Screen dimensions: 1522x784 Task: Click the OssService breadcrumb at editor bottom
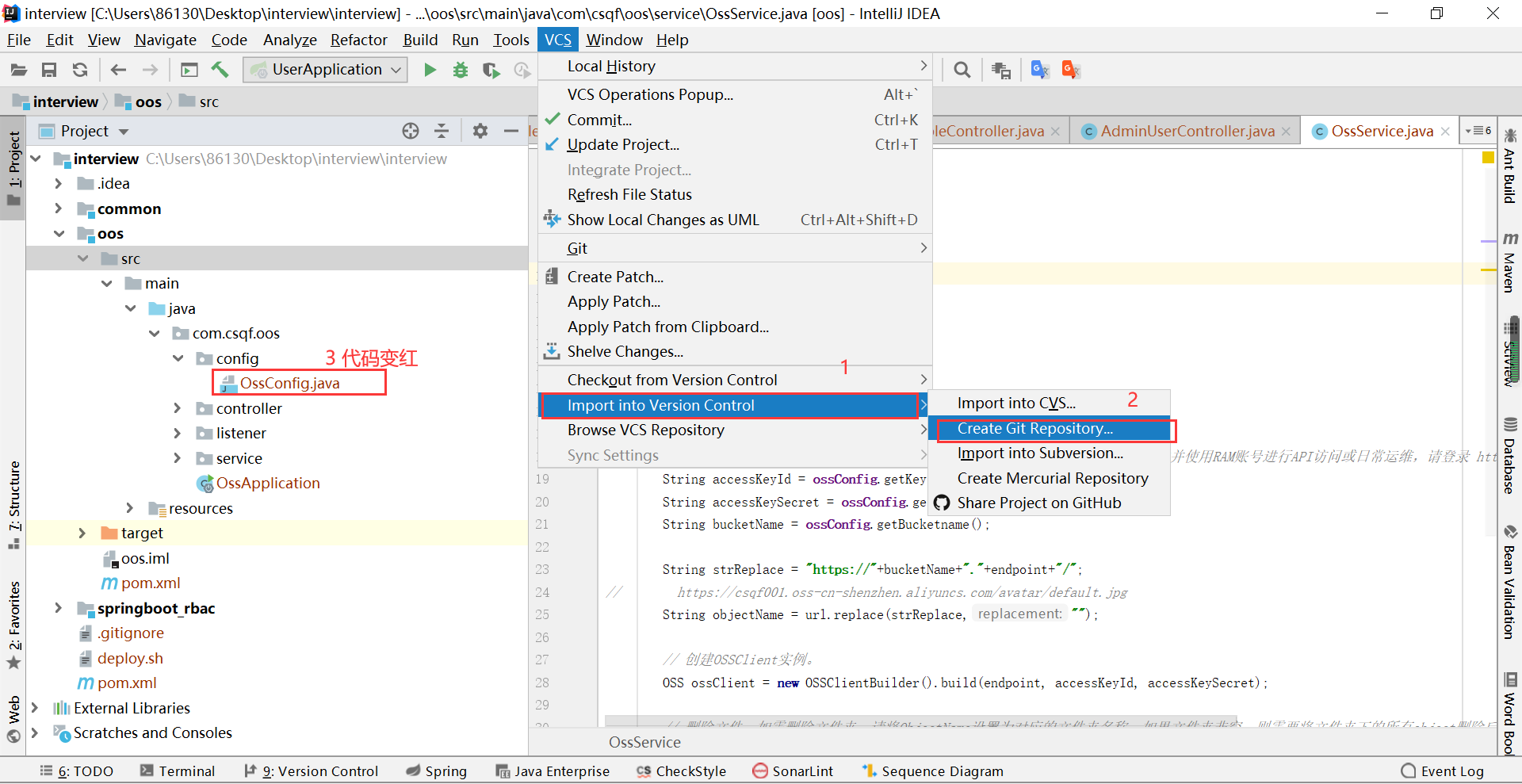(644, 743)
